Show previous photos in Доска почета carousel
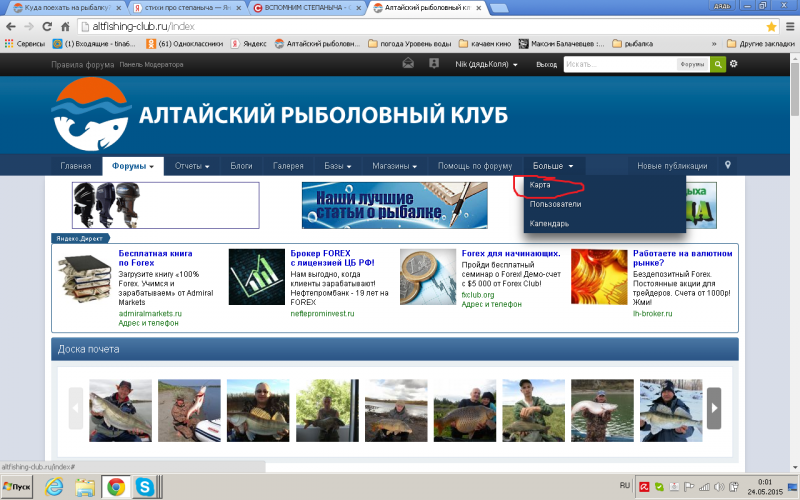800x500 pixels. click(76, 408)
